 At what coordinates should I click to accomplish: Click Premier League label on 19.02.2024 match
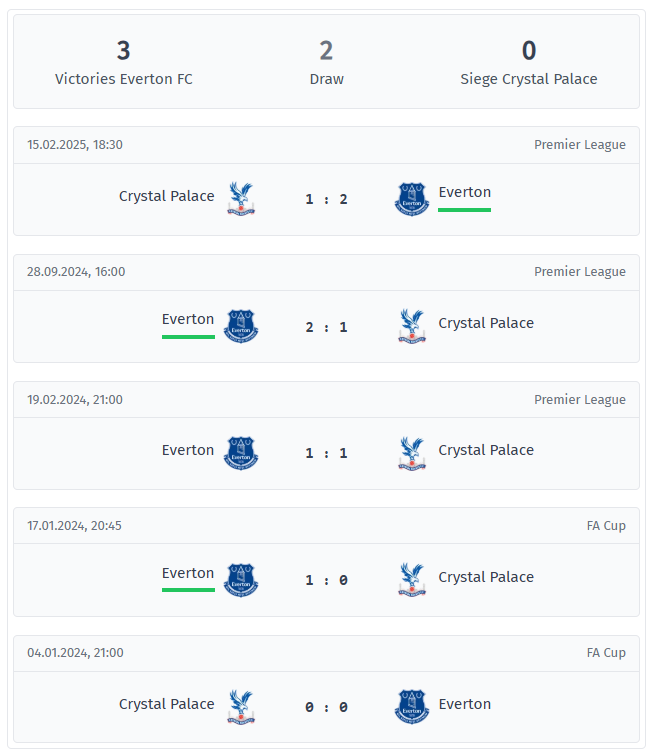click(x=580, y=400)
